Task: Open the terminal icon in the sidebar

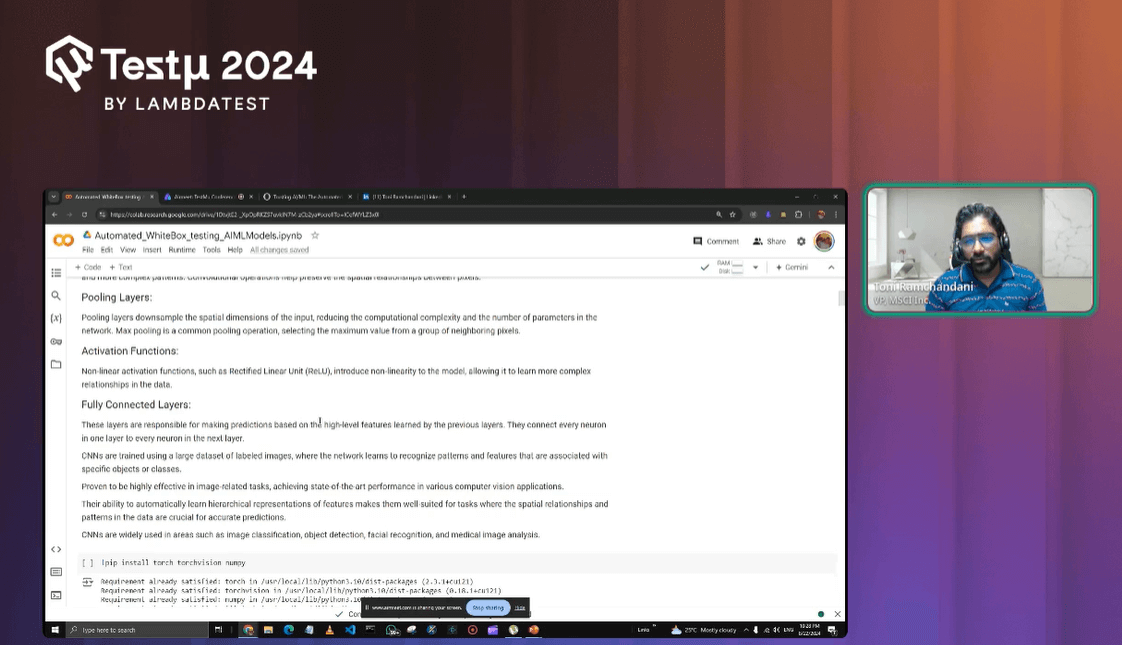Action: pos(56,595)
